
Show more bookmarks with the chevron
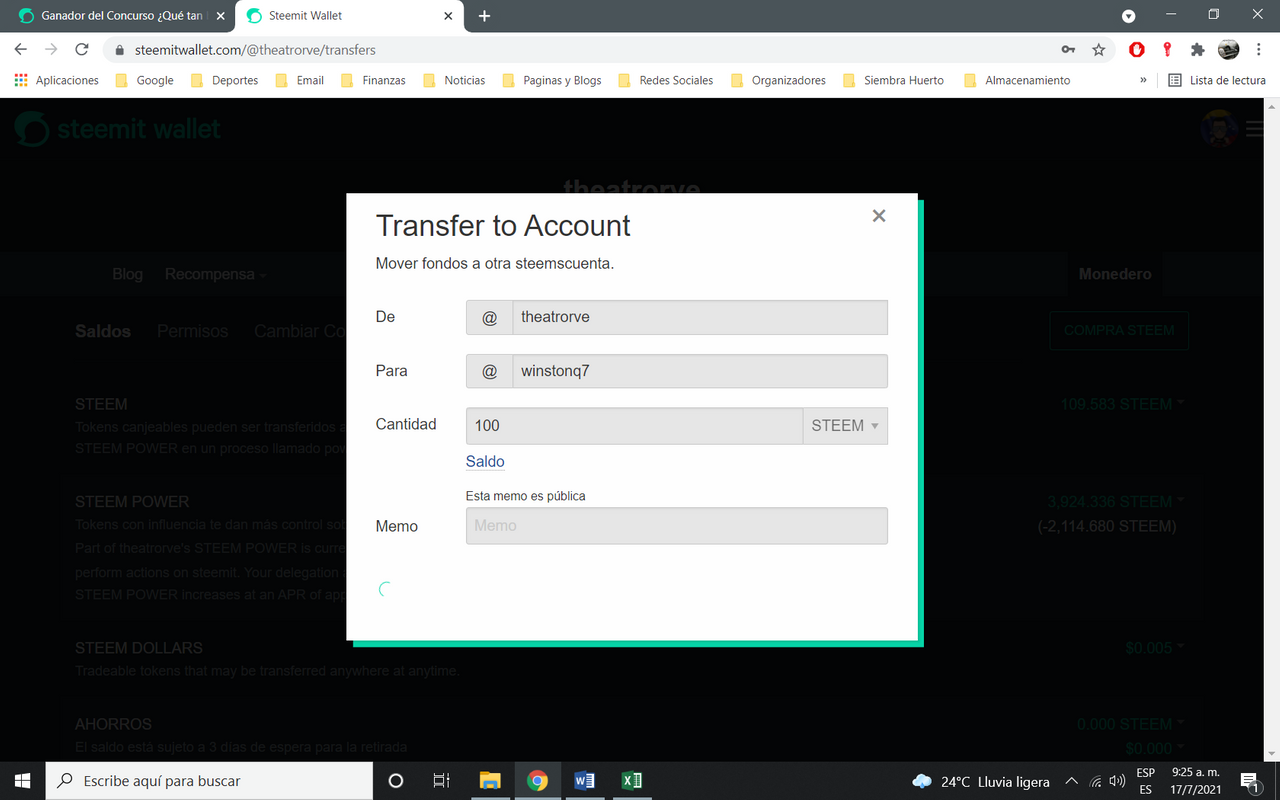coord(1143,80)
